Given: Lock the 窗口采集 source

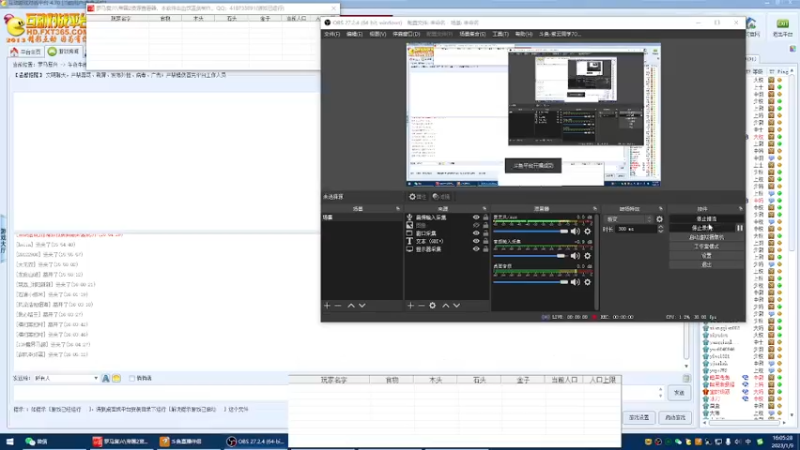Looking at the screenshot, I should [x=486, y=233].
